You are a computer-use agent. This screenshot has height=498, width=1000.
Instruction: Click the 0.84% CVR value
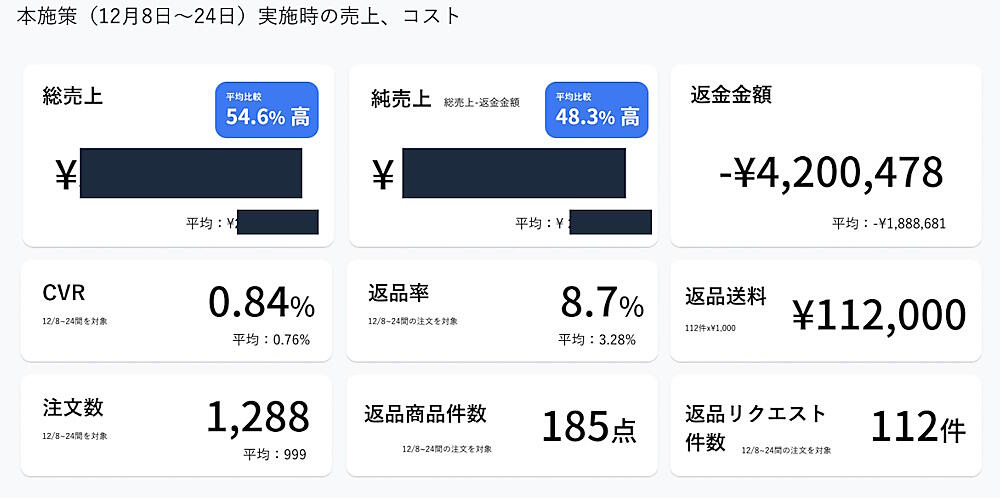click(x=261, y=302)
